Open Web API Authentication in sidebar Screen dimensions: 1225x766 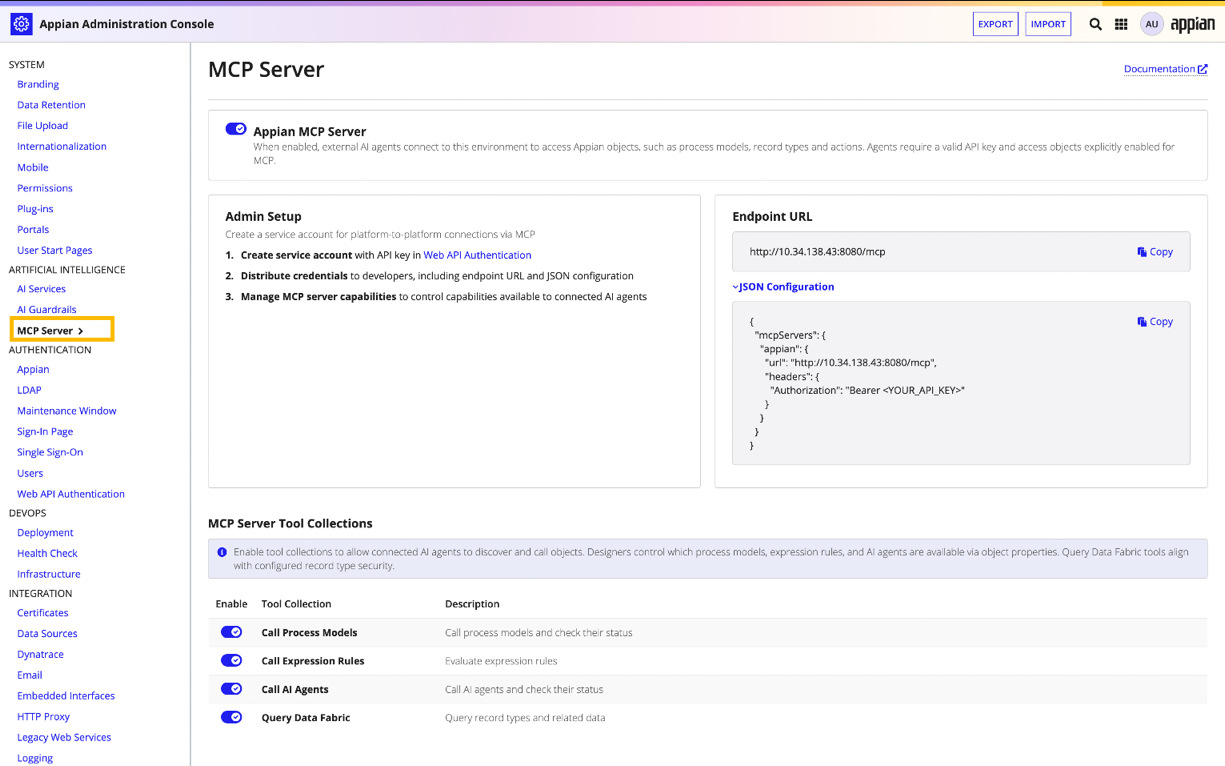pos(71,494)
